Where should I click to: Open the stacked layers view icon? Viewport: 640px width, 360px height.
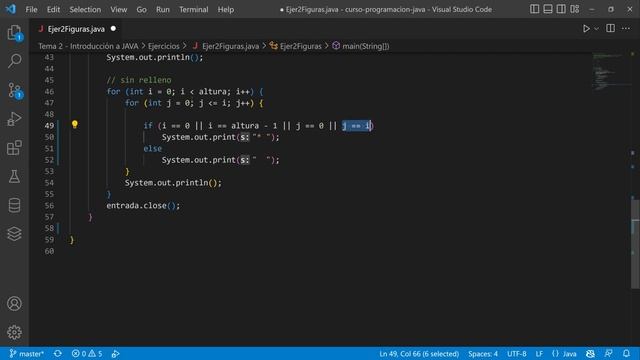(14, 233)
